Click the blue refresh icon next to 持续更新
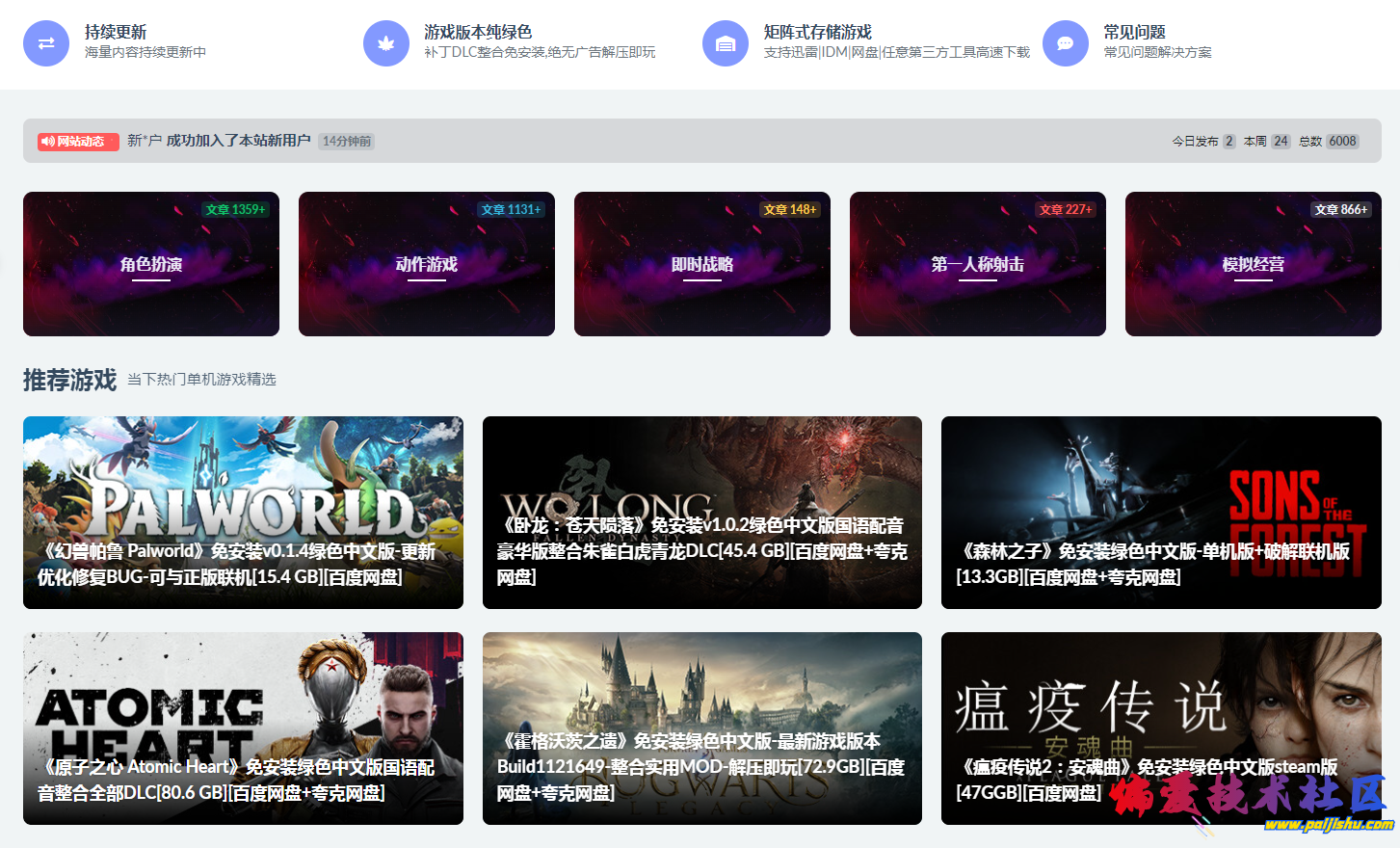Viewport: 1400px width, 848px height. click(45, 43)
